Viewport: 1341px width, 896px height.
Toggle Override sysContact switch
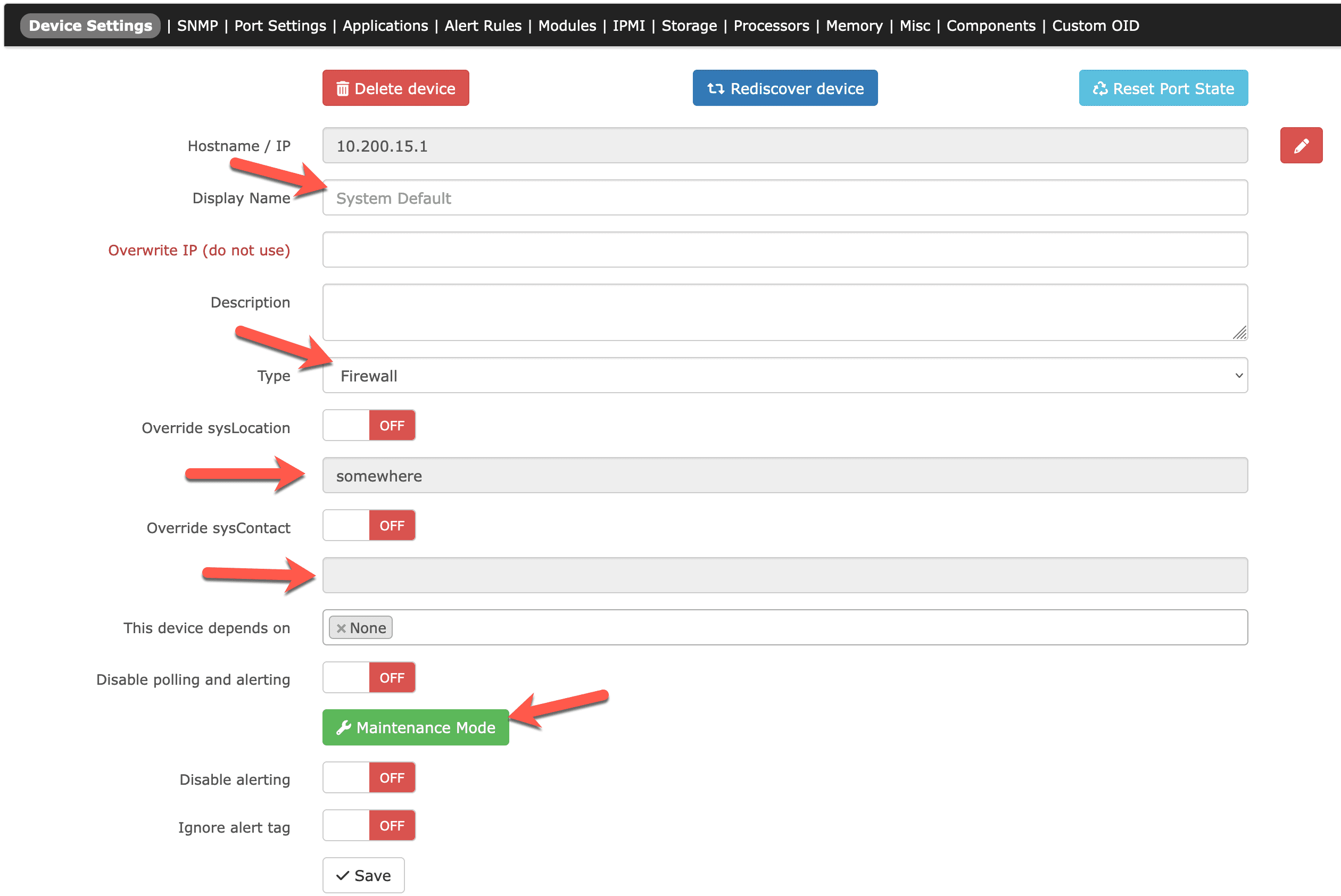[x=369, y=526]
